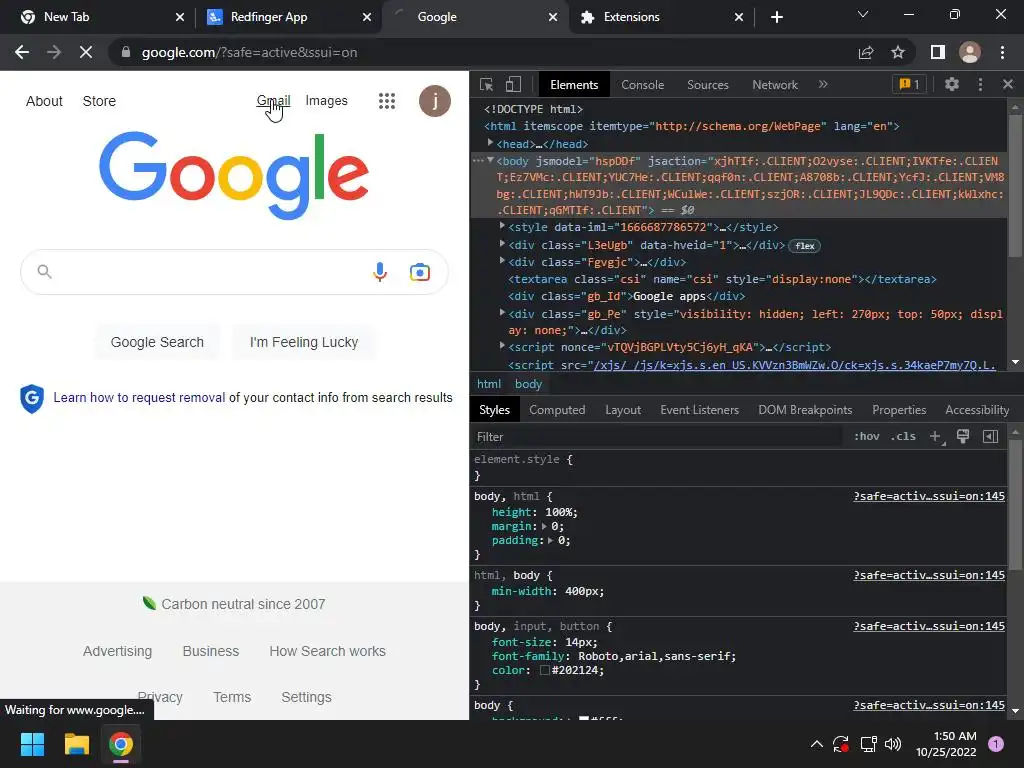
Task: Go back to the previous page
Action: point(22,52)
